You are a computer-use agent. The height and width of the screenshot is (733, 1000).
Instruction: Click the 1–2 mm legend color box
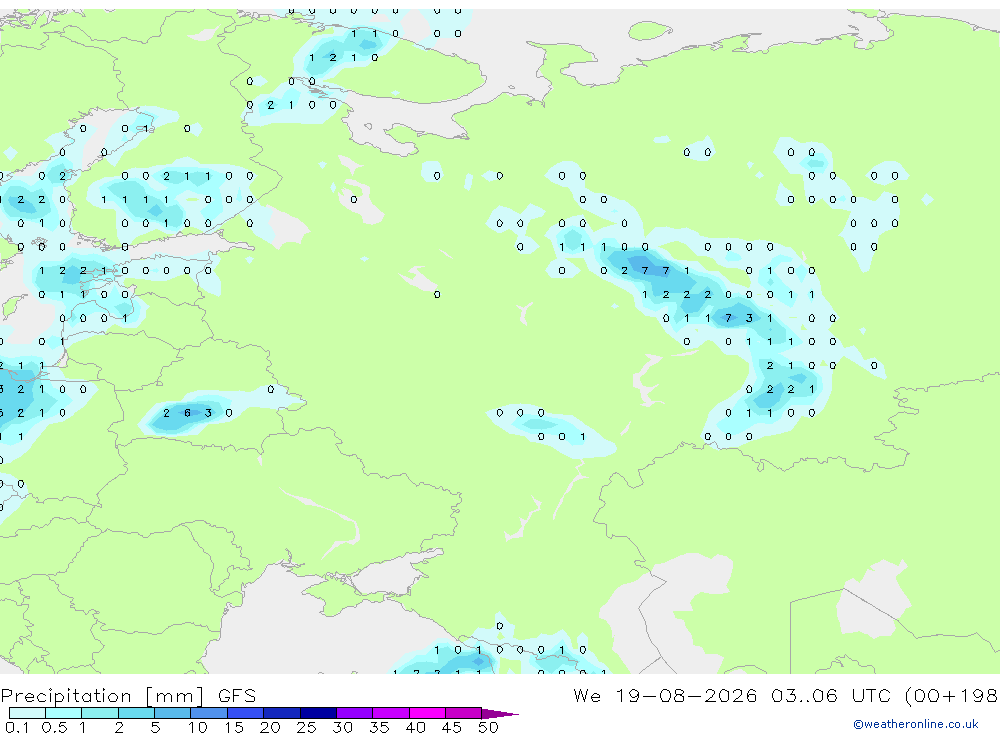pos(100,713)
